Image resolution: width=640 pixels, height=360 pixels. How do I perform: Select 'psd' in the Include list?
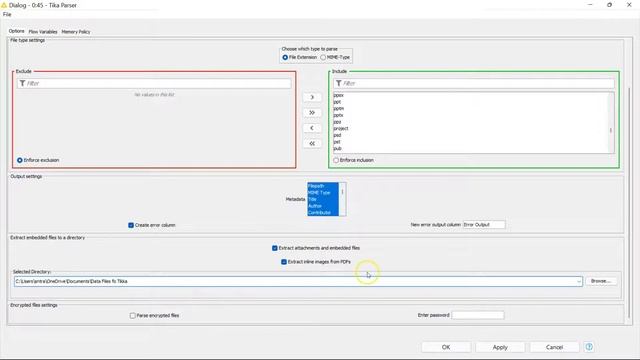(x=337, y=135)
